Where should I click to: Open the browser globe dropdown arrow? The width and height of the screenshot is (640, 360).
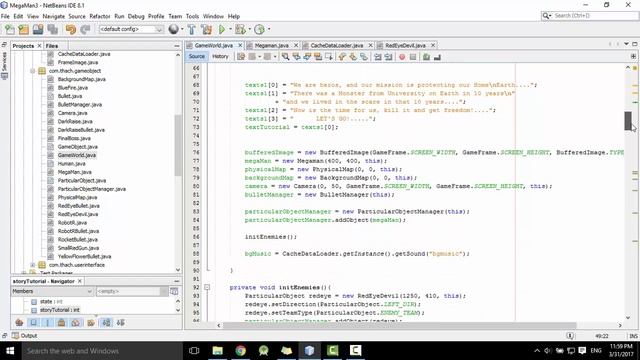(x=182, y=29)
